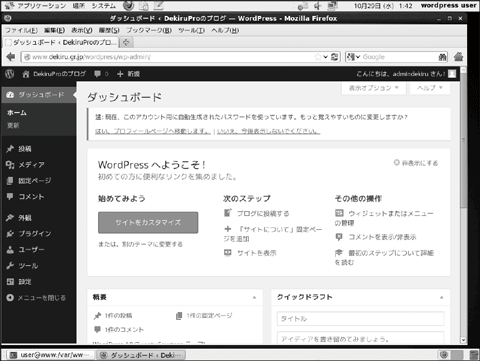Viewport: 480px width, 361px height.
Task: Open the ブックマーク menu in Firefox
Action: [149, 30]
